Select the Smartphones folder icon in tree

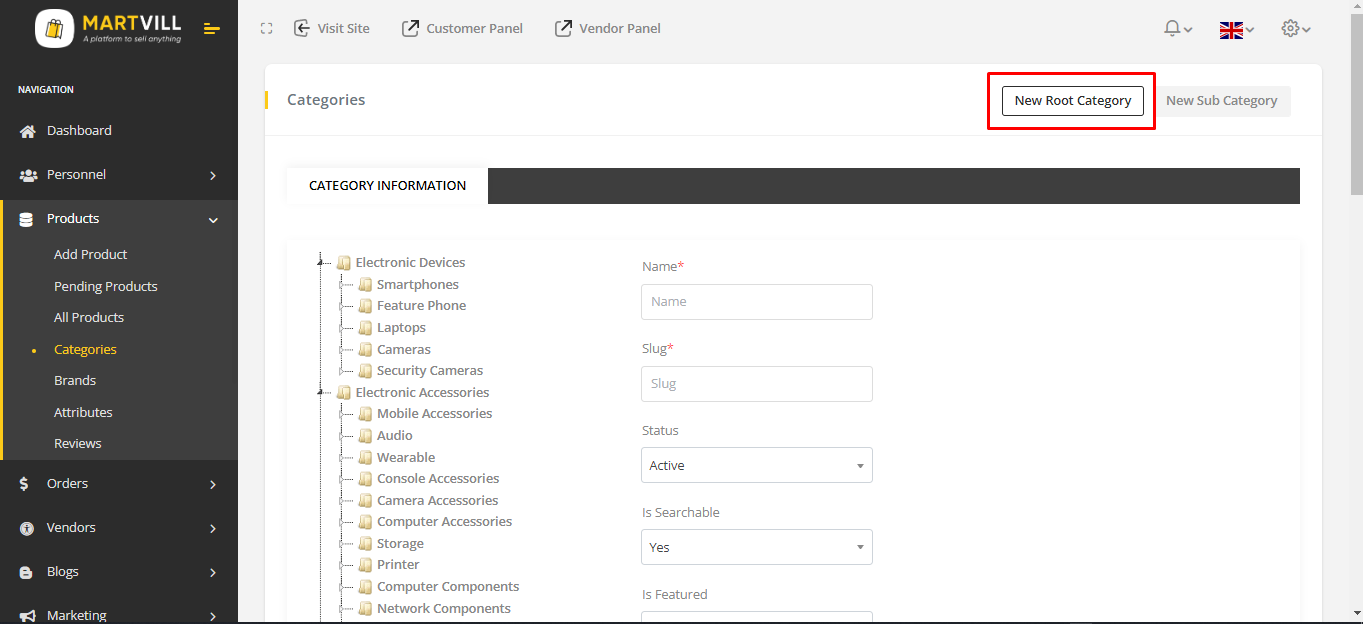pos(365,285)
